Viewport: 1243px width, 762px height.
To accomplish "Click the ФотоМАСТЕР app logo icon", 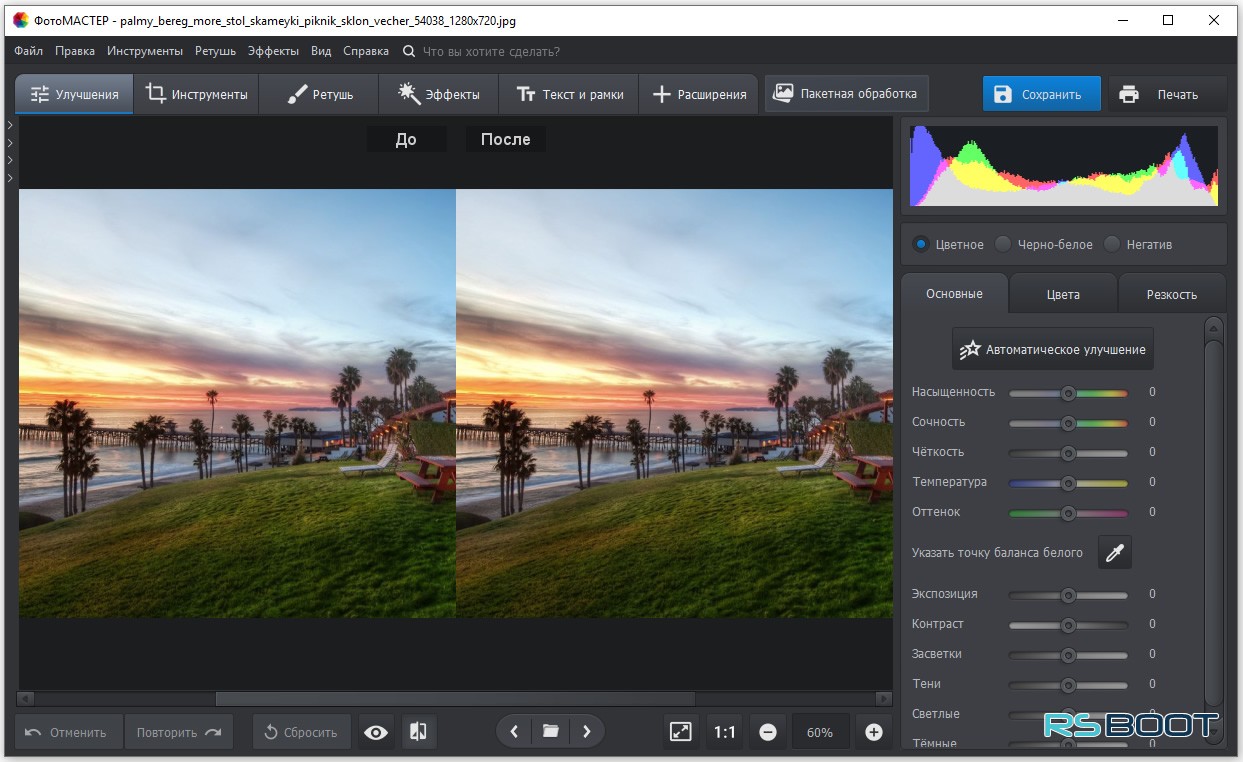I will coord(20,20).
